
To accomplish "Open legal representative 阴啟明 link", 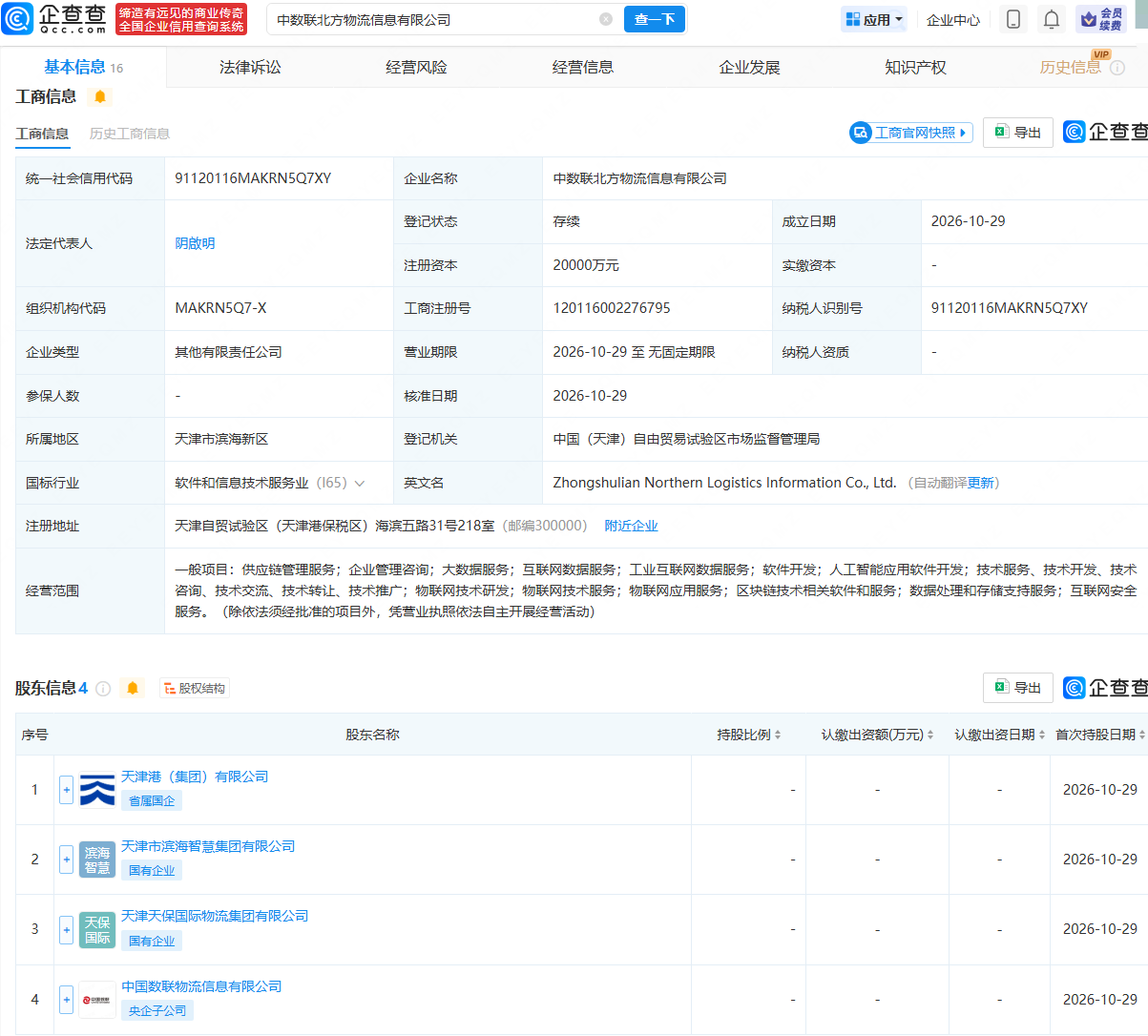I will (195, 243).
